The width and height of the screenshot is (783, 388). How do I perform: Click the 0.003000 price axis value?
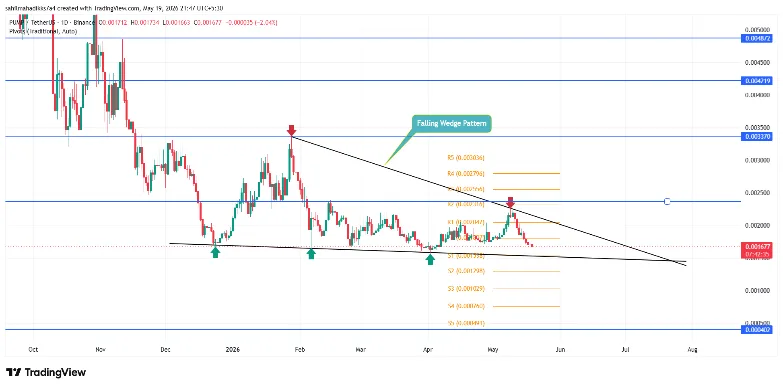pyautogui.click(x=756, y=160)
